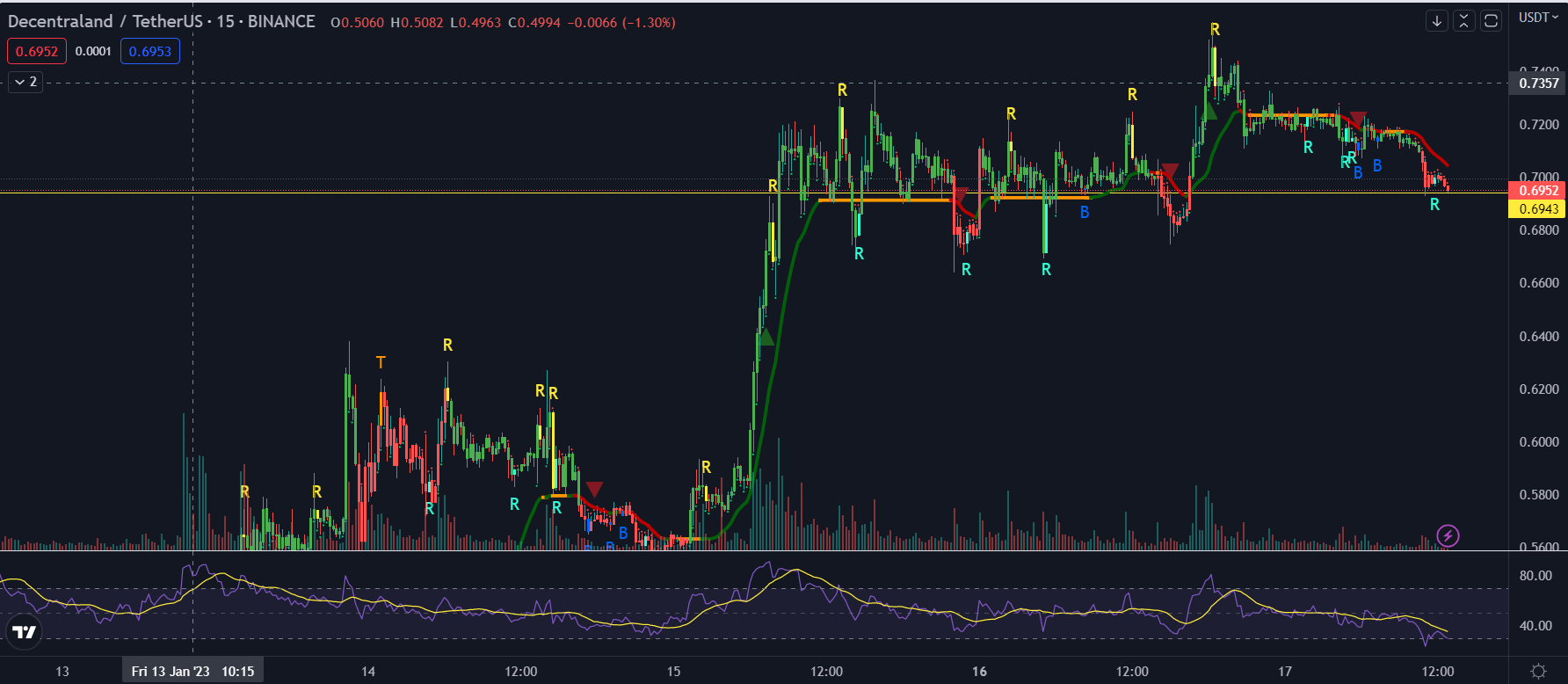Click the time axis label 16
The image size is (1568, 684).
pos(979,672)
